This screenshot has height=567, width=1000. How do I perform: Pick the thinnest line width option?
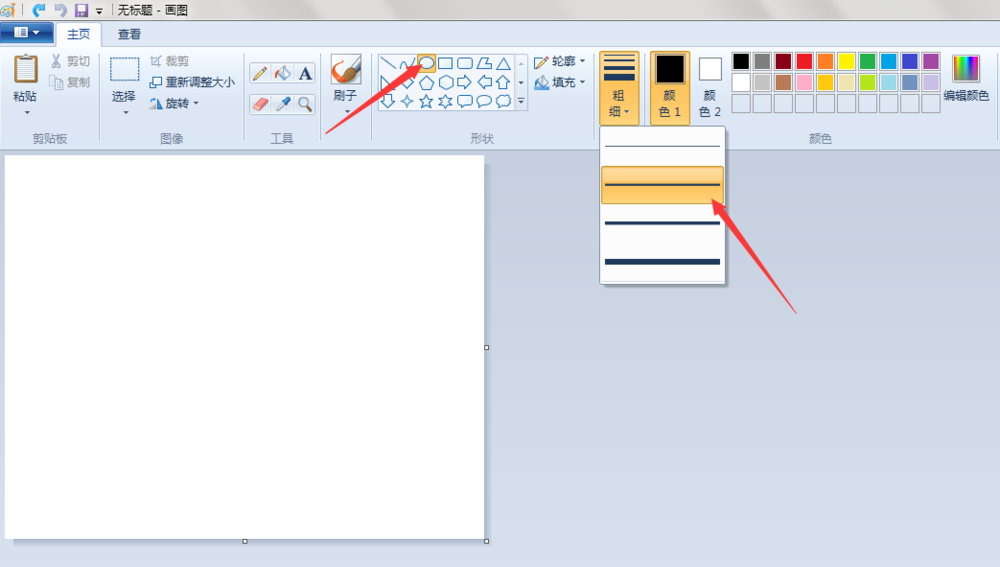coord(662,146)
